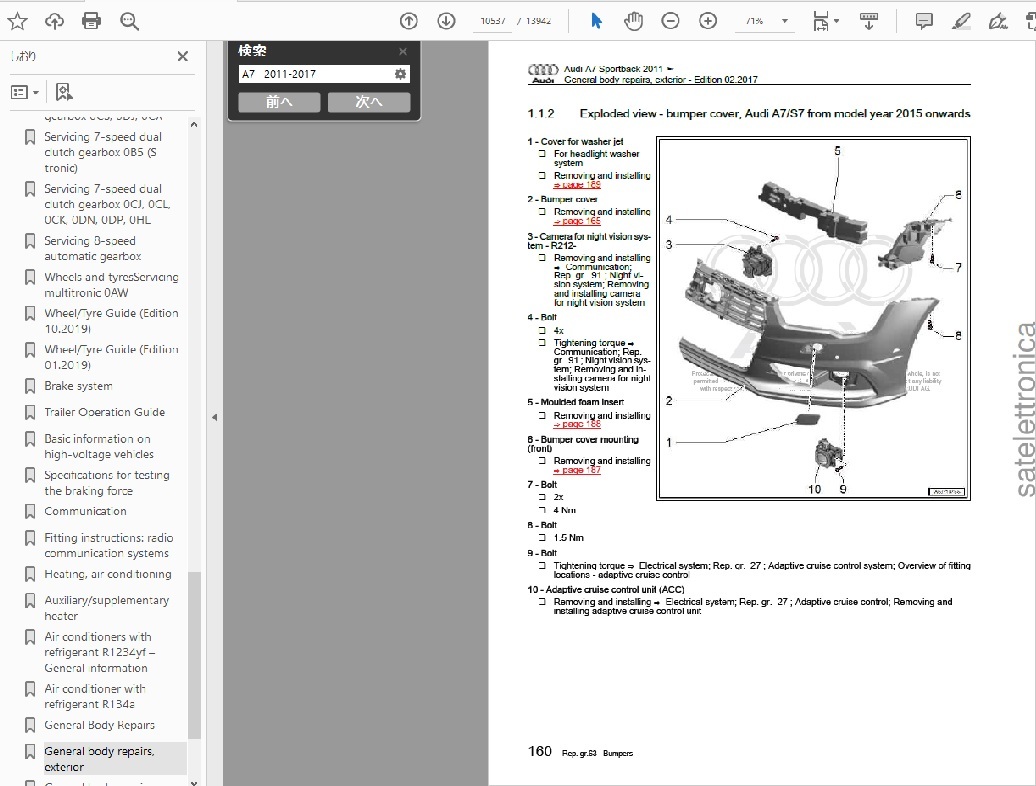Choose the selection arrow tool
Image resolution: width=1036 pixels, height=786 pixels.
tap(596, 21)
